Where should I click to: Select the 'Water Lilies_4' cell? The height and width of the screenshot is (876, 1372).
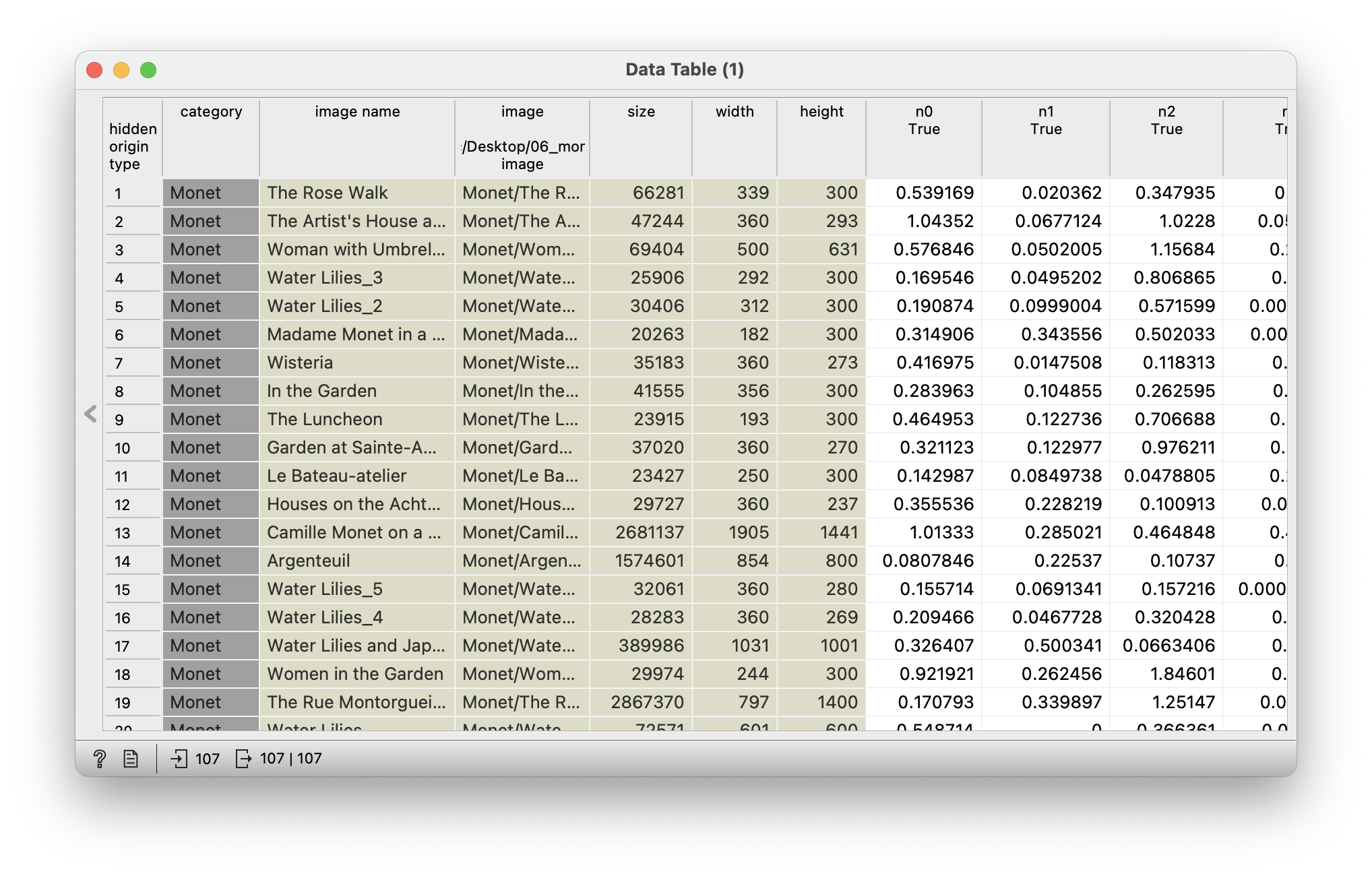click(x=357, y=617)
